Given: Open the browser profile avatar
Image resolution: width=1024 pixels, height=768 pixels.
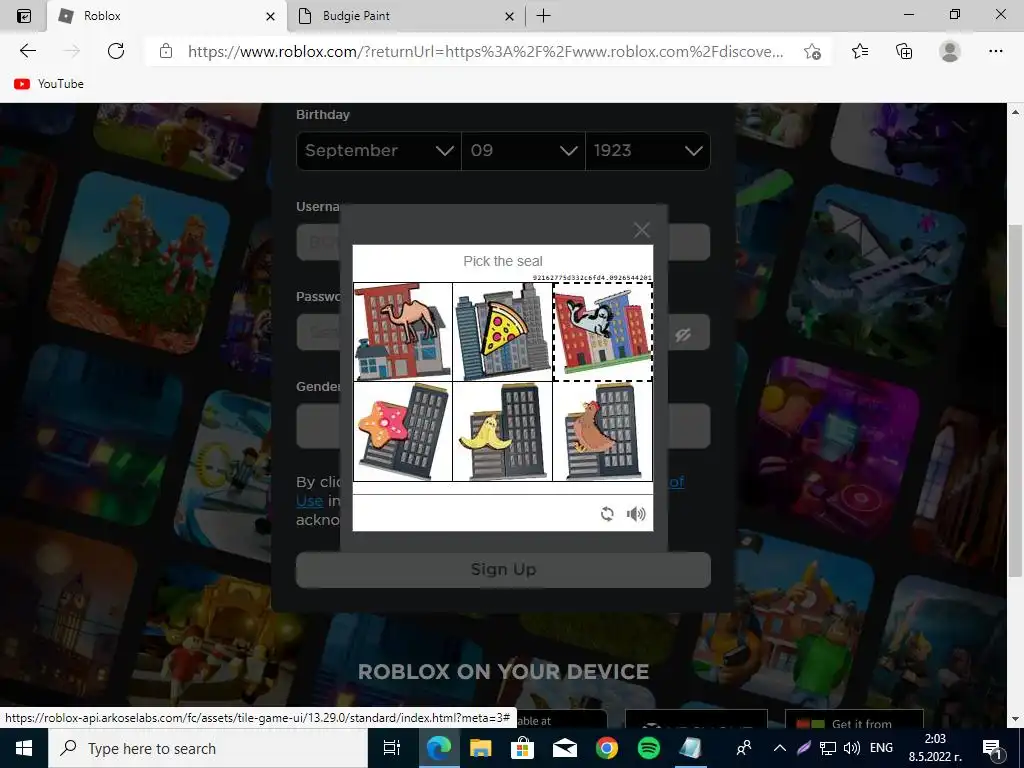Looking at the screenshot, I should 950,51.
